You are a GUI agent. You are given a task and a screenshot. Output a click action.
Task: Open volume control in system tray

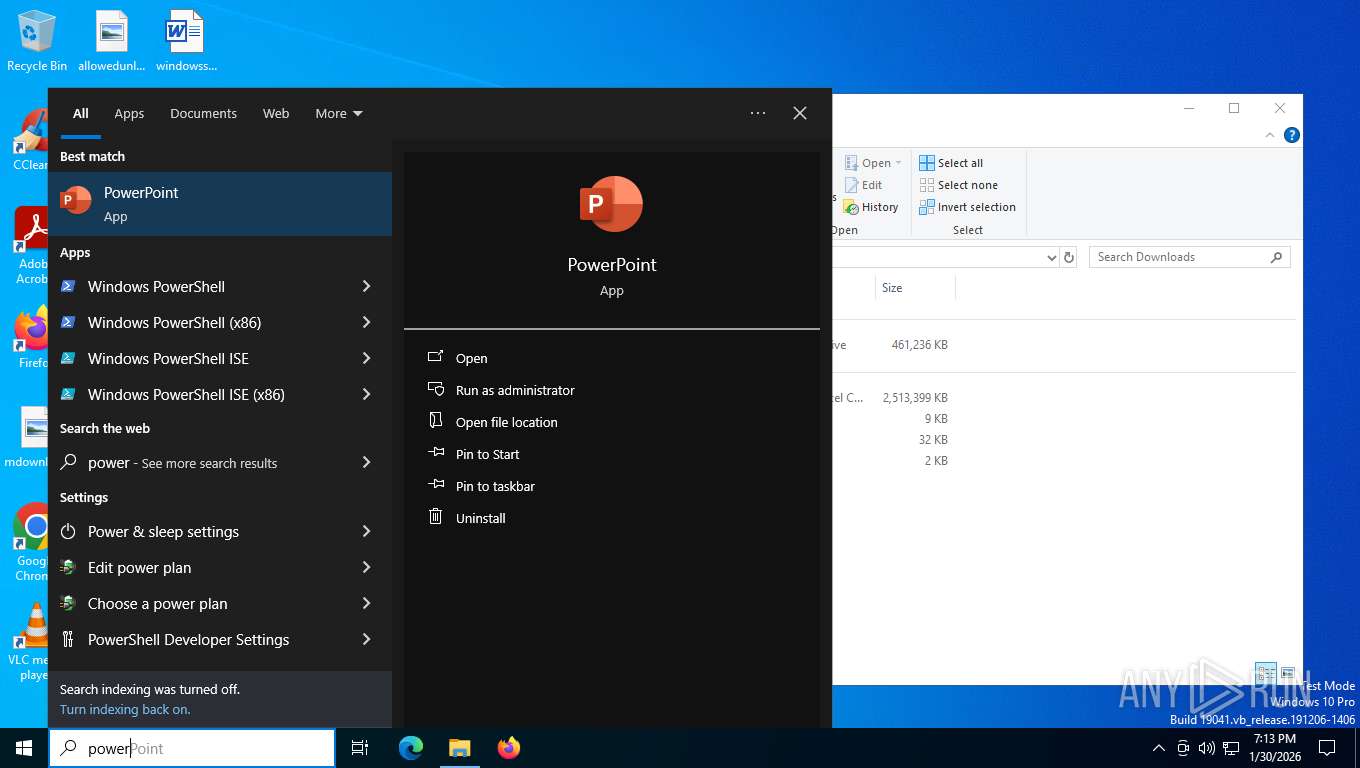[1207, 748]
